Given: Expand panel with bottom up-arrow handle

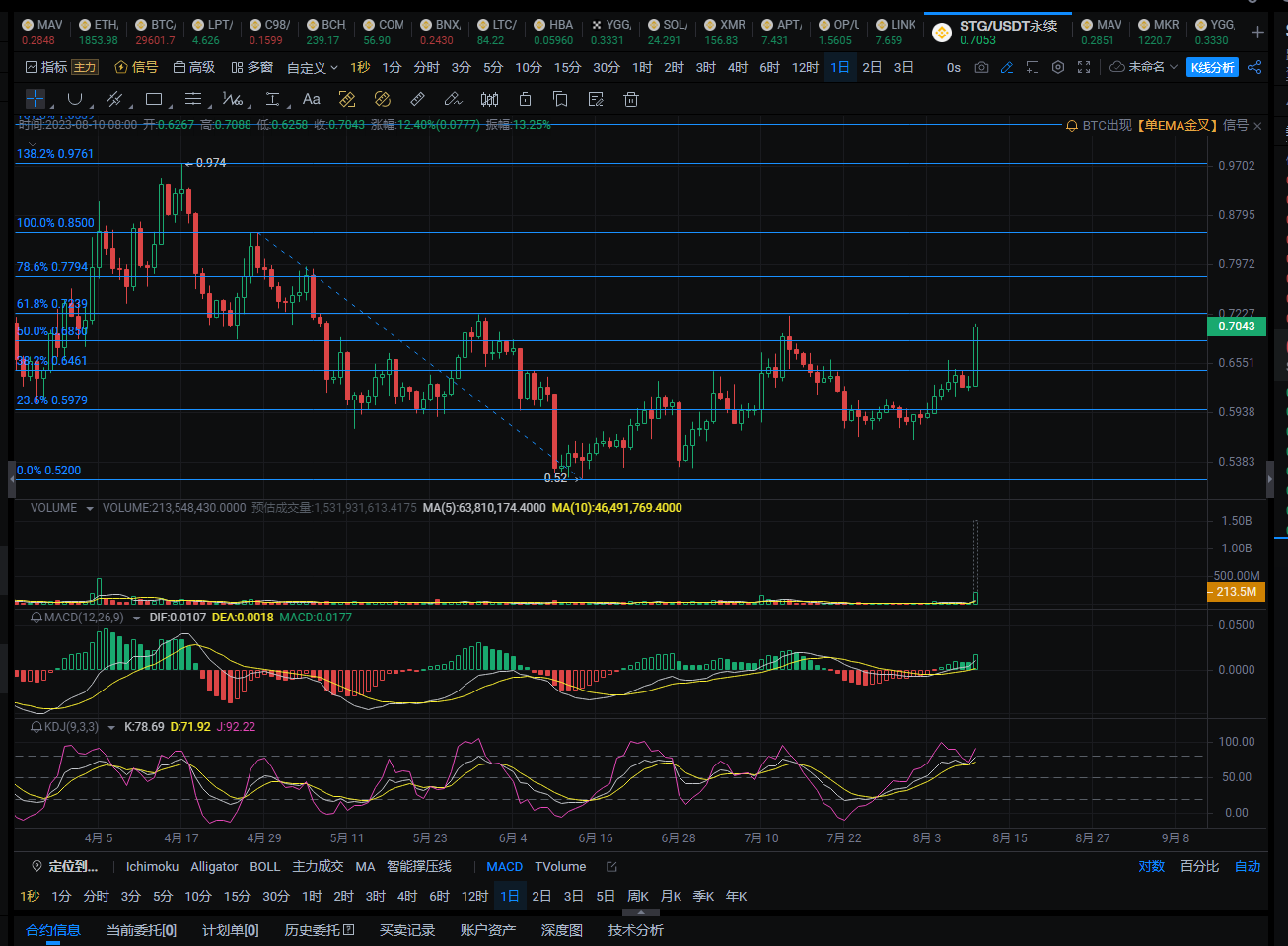Looking at the screenshot, I should click(x=641, y=912).
